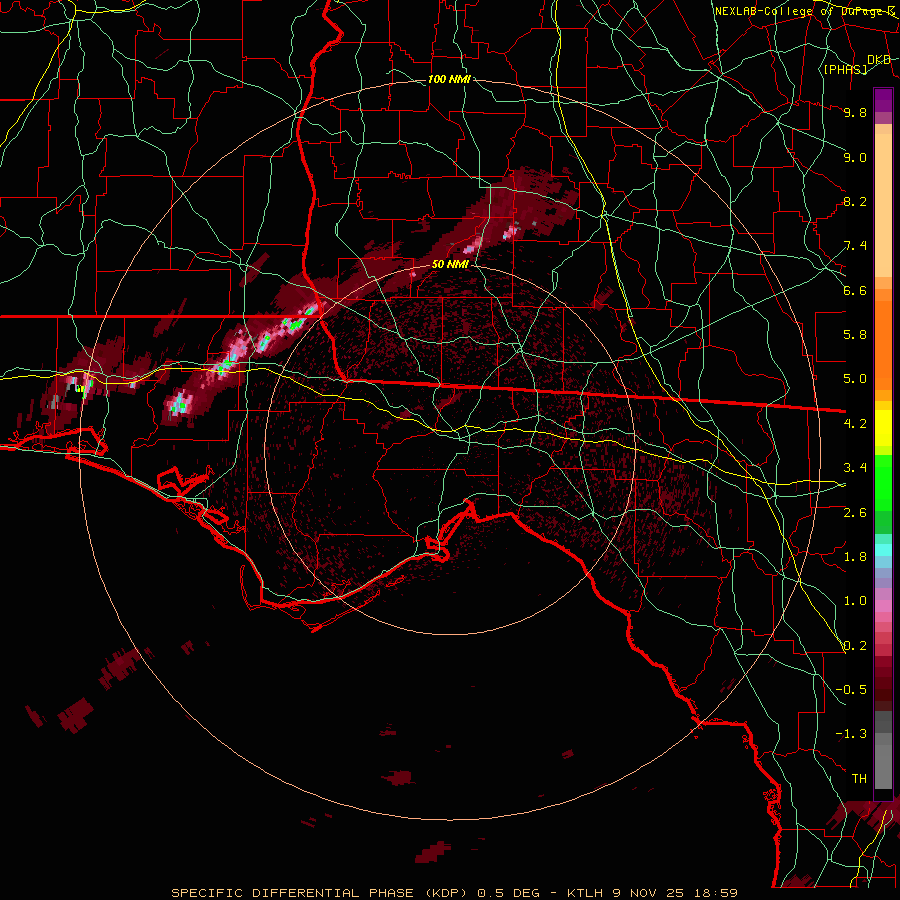Click the "5.0" scale value
Image resolution: width=900 pixels, height=900 pixels.
coord(855,379)
